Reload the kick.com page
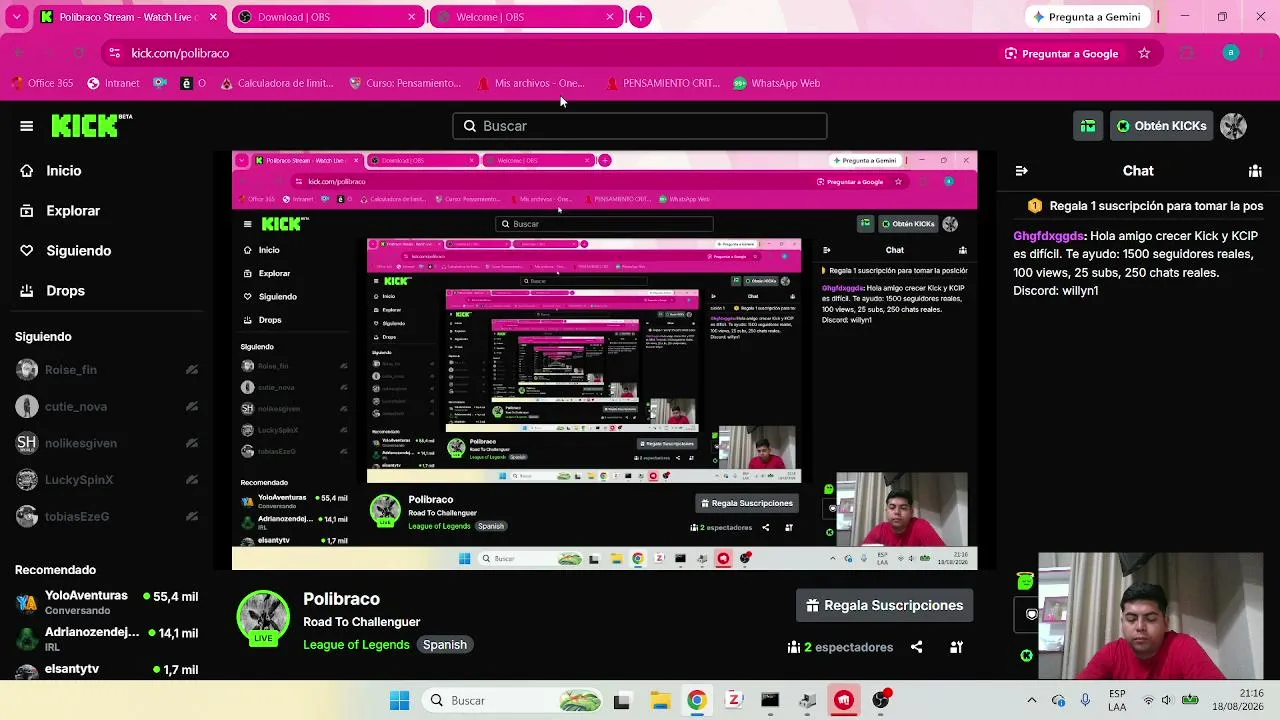This screenshot has width=1280, height=720. point(79,53)
